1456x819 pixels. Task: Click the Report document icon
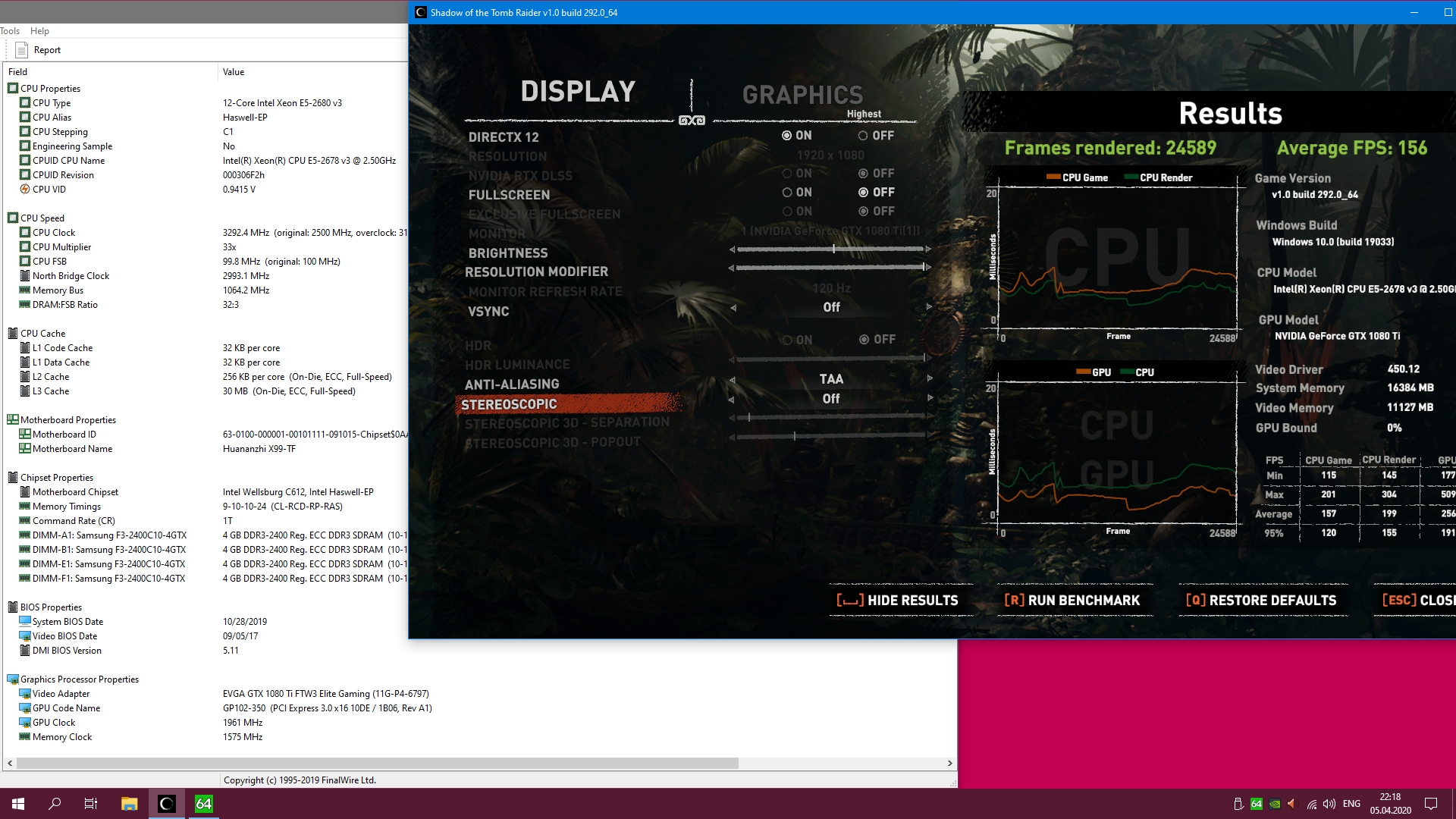[21, 50]
